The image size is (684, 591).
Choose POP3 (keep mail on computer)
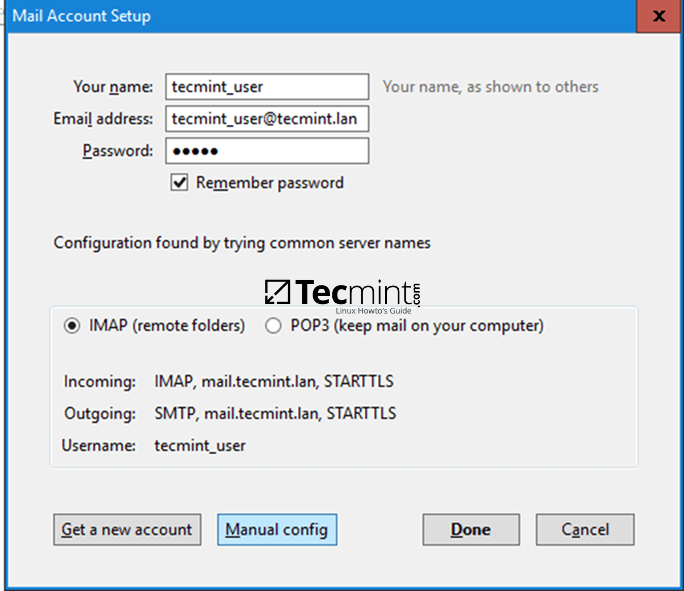273,326
